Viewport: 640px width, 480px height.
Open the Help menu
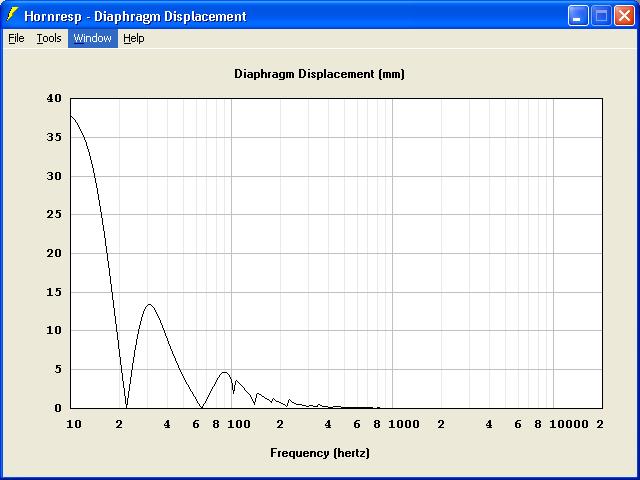[x=134, y=38]
